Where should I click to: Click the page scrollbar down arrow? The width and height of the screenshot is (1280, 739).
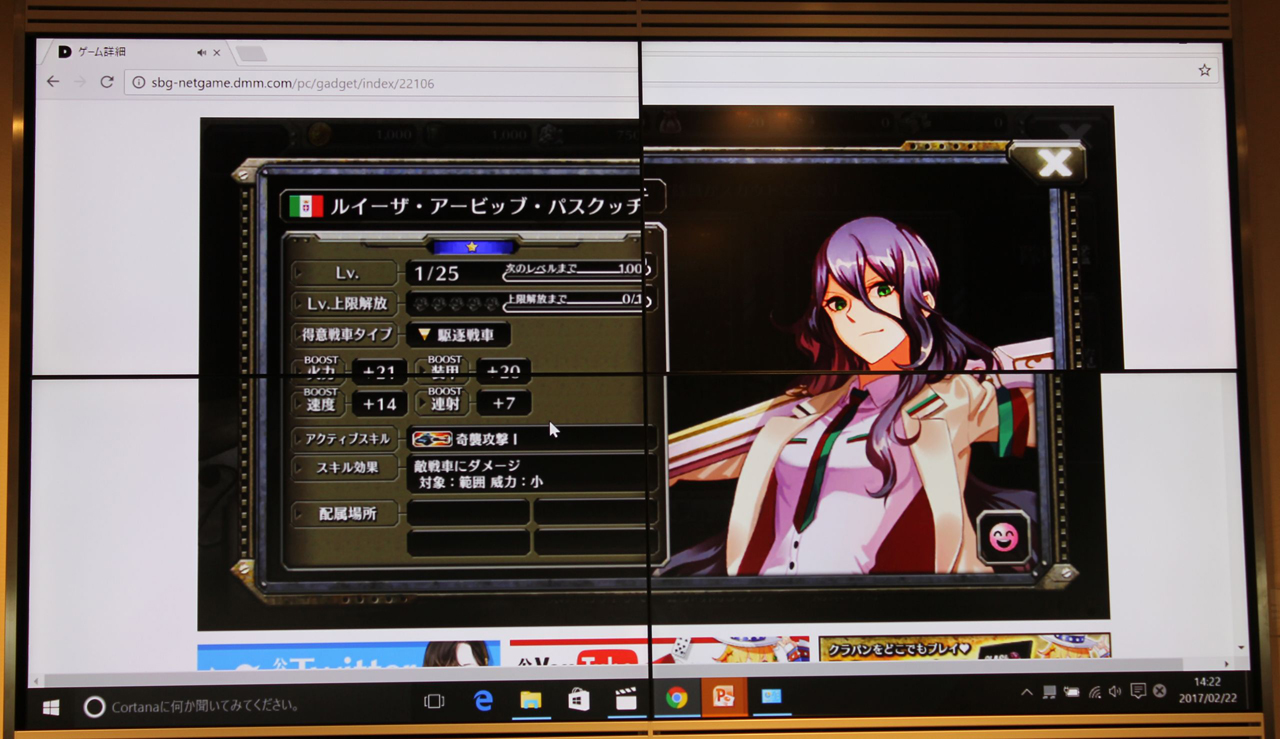pos(1241,648)
